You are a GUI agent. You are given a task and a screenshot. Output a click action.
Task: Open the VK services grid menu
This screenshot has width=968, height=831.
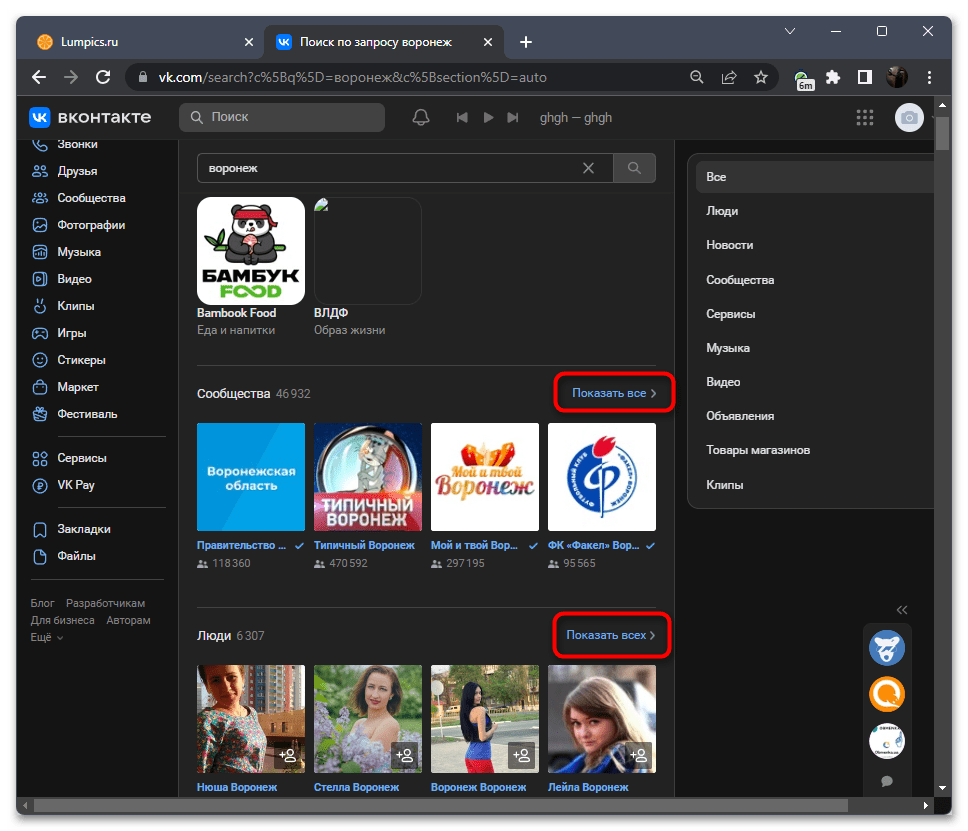point(865,117)
